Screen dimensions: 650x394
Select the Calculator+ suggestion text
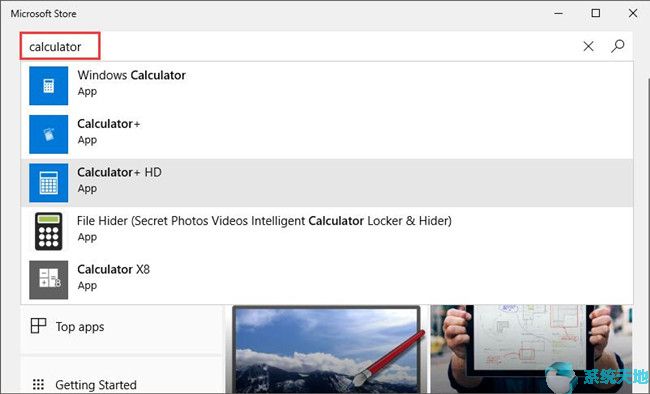click(109, 124)
